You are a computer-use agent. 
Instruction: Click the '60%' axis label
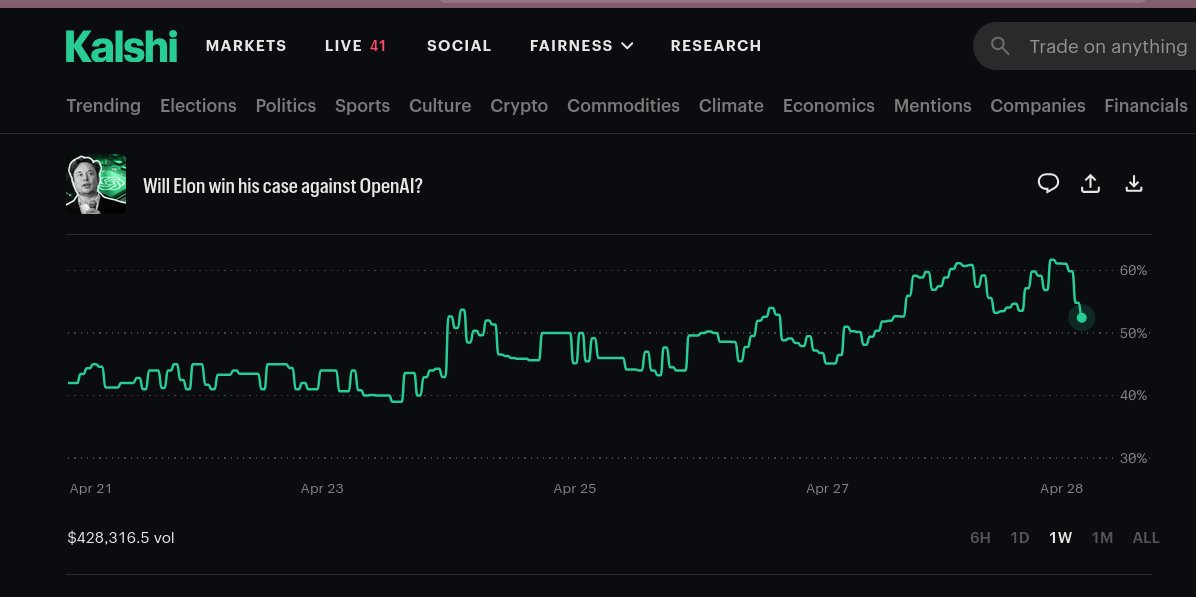point(1133,271)
